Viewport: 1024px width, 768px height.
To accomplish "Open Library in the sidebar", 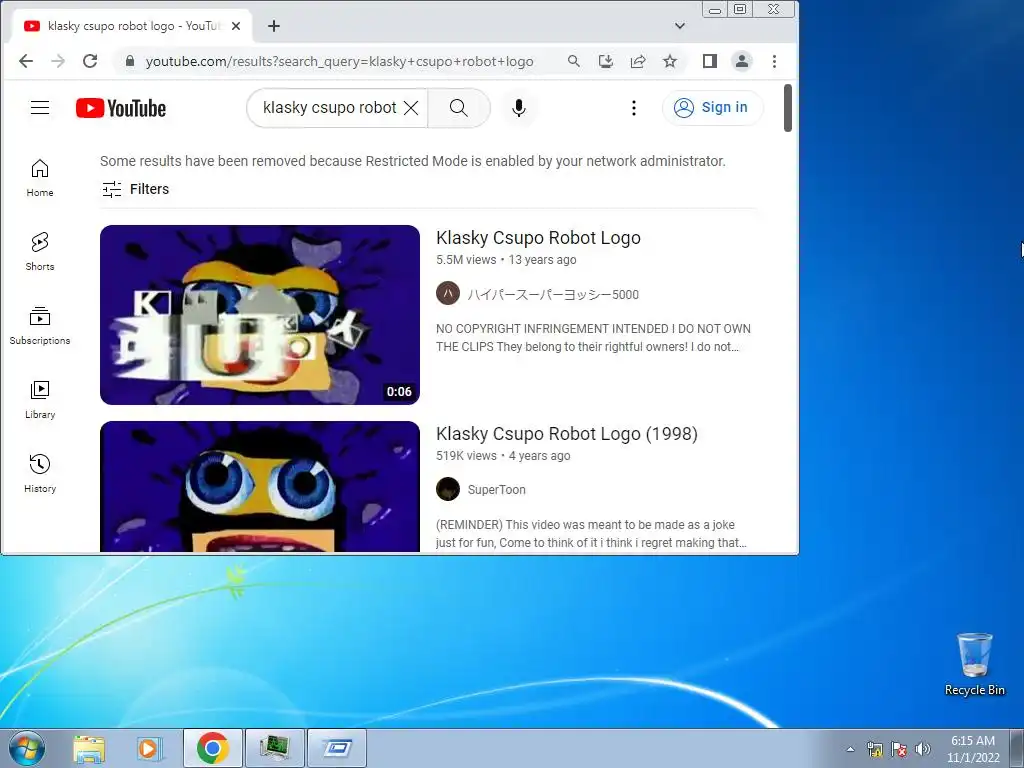I will coord(40,399).
